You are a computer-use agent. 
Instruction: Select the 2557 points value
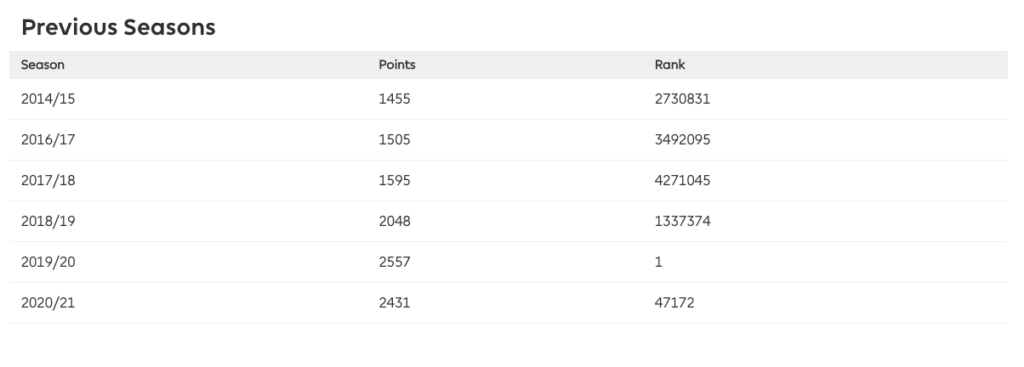[394, 262]
